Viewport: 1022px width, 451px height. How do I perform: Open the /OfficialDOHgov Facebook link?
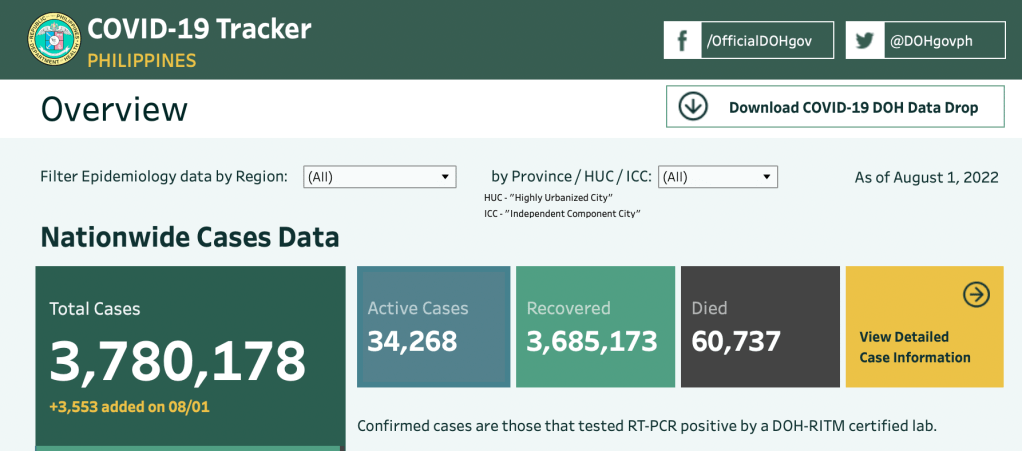coord(757,41)
